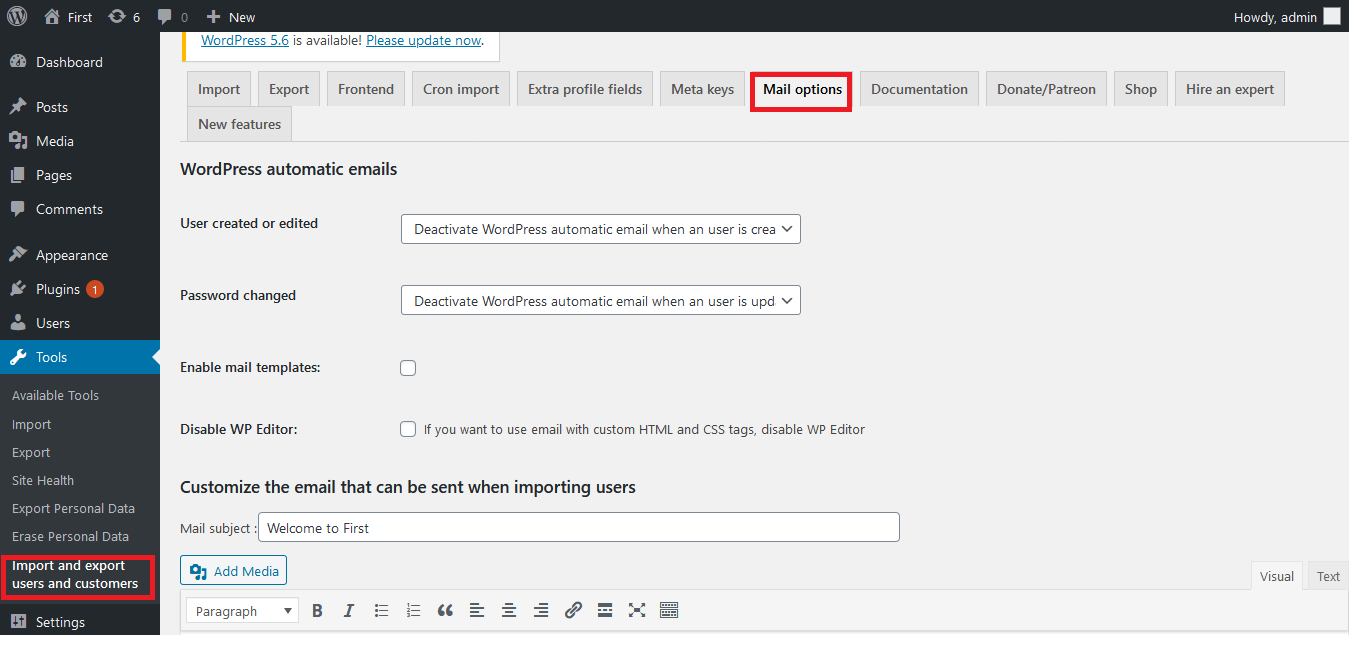1356x648 pixels.
Task: Toggle bold formatting in the editor
Action: click(317, 611)
